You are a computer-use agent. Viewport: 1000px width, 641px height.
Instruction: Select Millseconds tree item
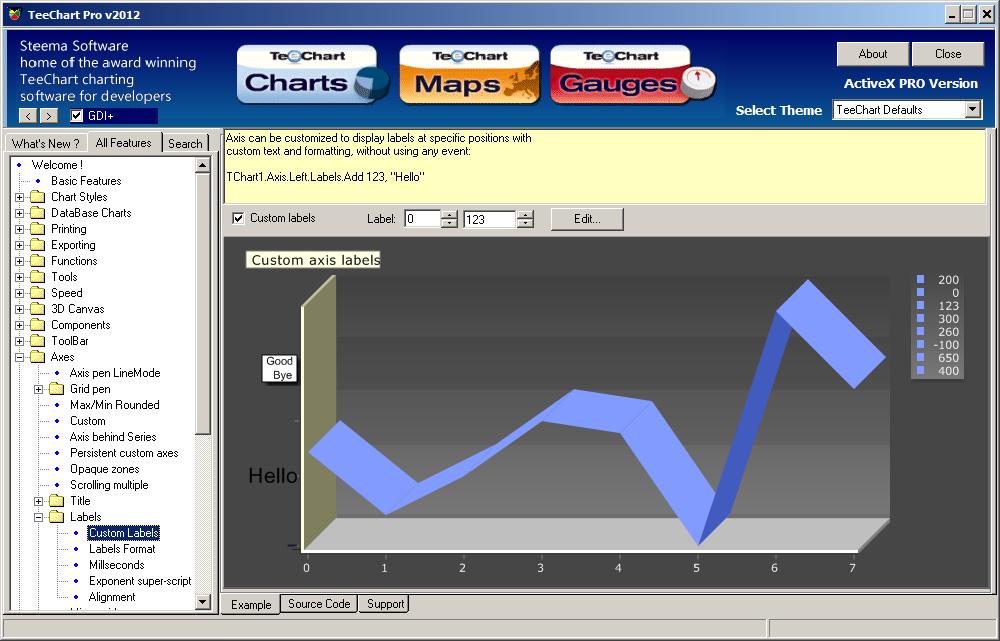(117, 564)
